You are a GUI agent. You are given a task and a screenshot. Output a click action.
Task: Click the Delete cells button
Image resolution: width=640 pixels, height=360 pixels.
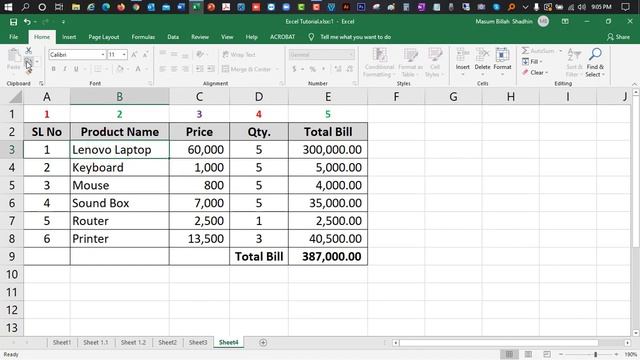click(482, 61)
